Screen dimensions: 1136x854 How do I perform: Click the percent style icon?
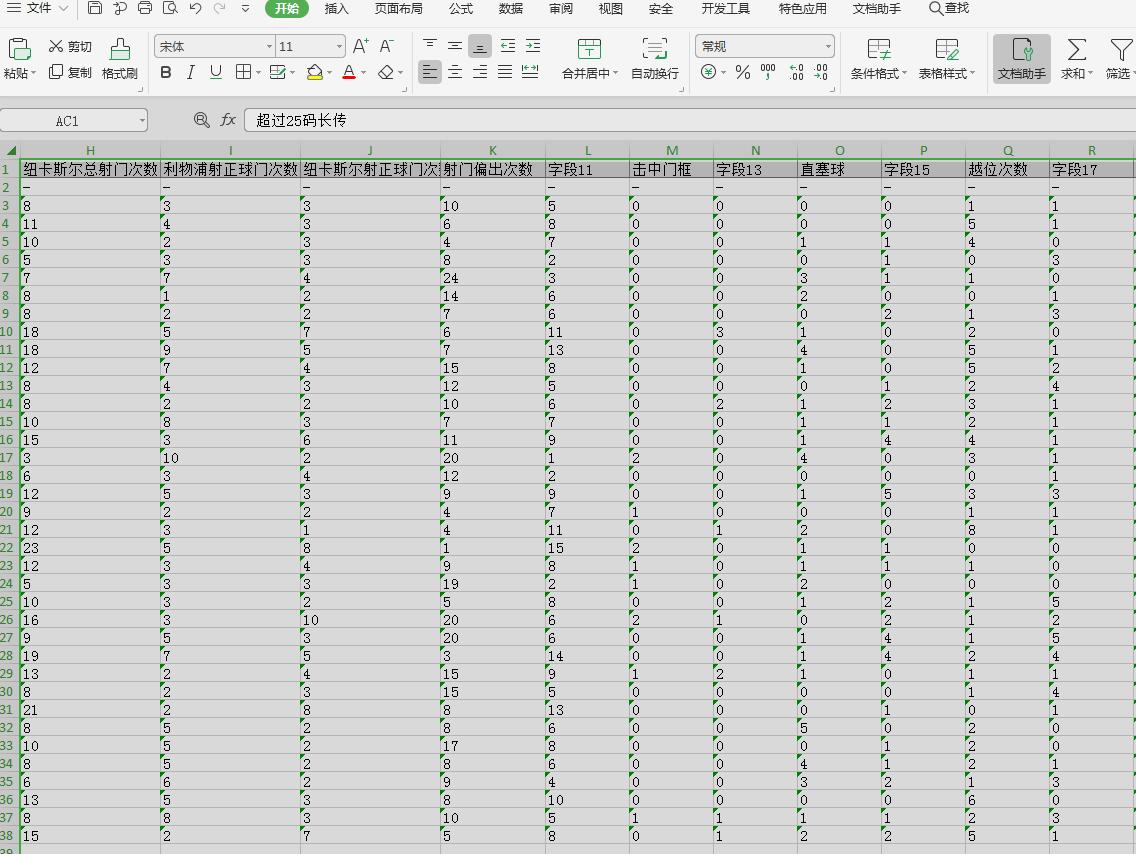click(742, 72)
